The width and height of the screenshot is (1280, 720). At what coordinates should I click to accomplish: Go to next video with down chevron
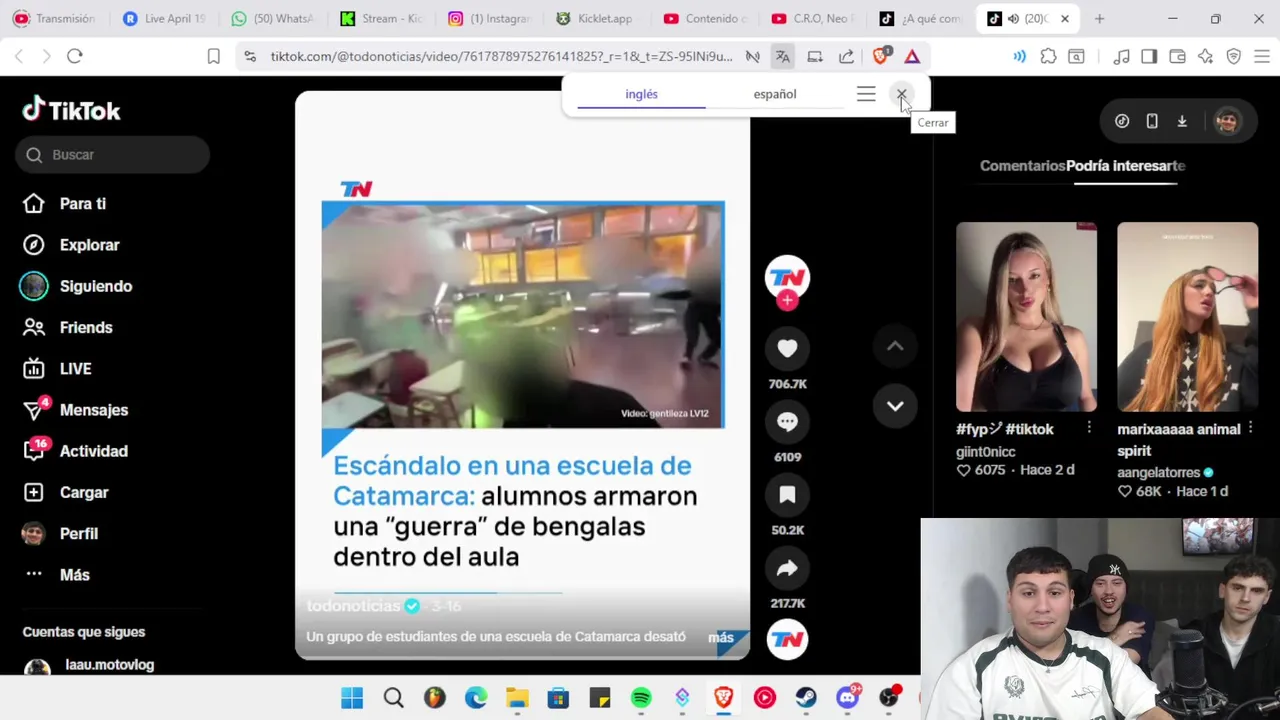pos(895,406)
